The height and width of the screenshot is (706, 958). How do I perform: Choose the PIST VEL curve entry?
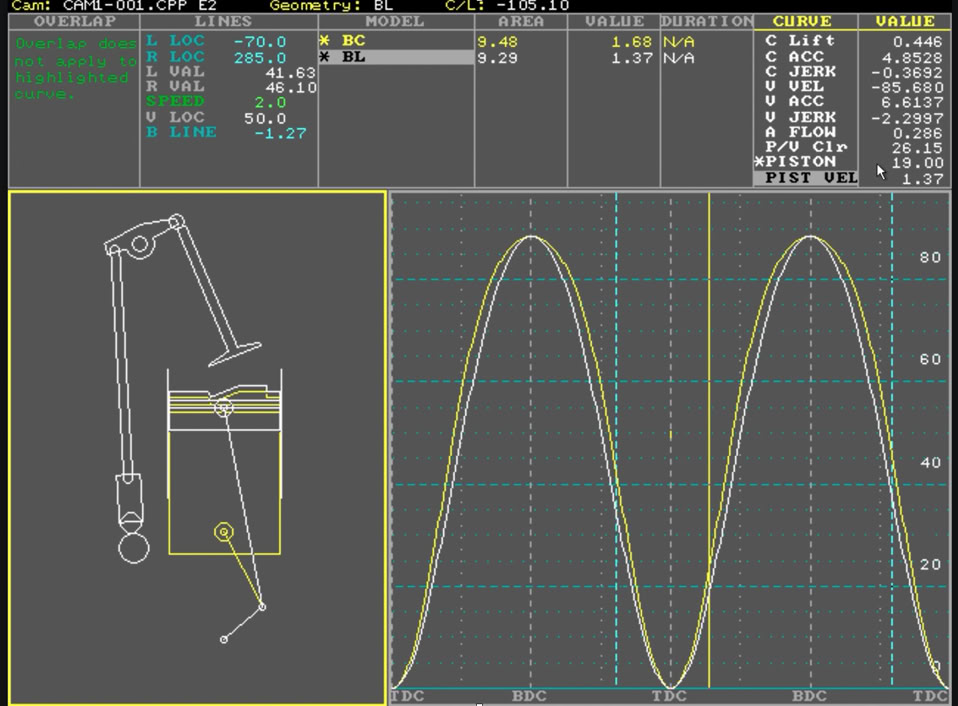click(x=810, y=178)
